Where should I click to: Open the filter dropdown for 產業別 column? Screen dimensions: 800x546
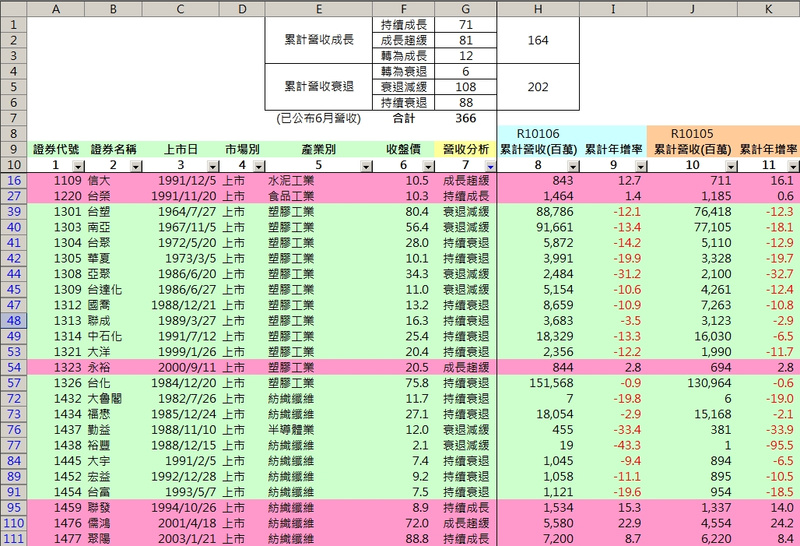point(366,166)
